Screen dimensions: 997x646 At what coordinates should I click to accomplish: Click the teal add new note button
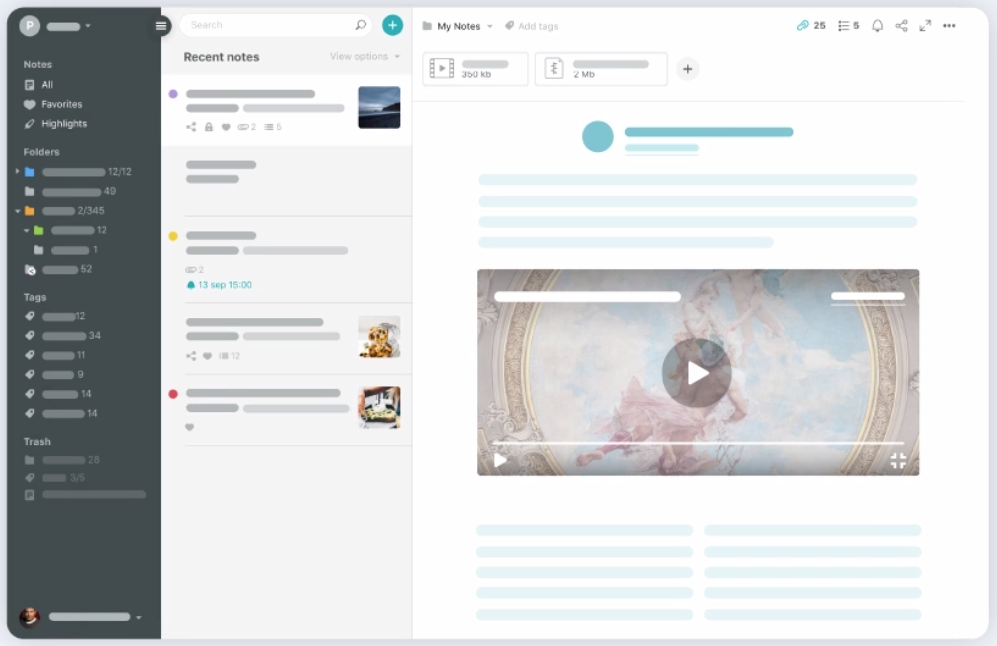pyautogui.click(x=392, y=25)
